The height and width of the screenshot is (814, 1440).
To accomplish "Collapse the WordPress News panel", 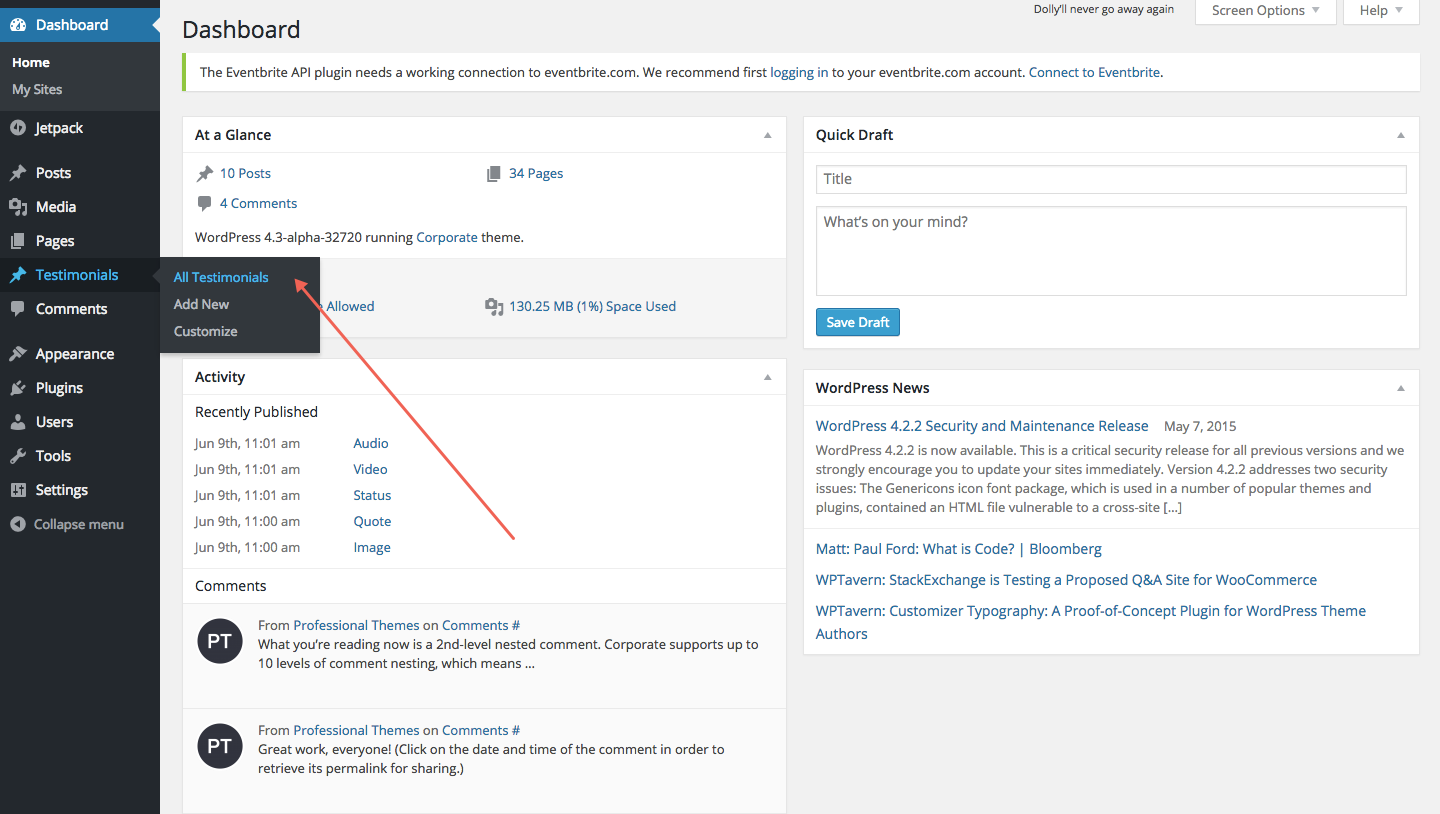I will (1401, 388).
